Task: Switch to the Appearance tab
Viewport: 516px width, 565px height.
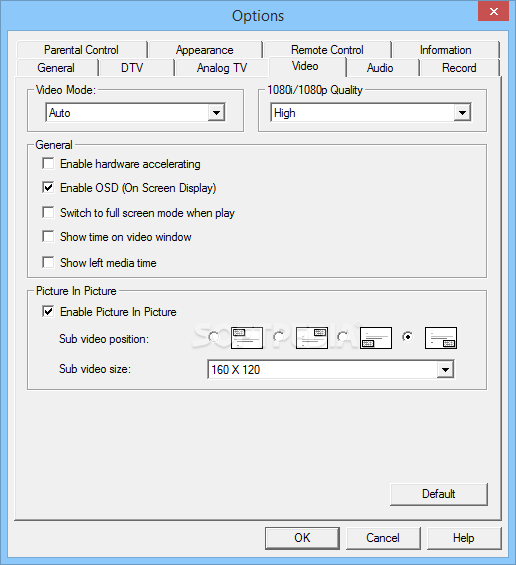Action: pyautogui.click(x=205, y=50)
